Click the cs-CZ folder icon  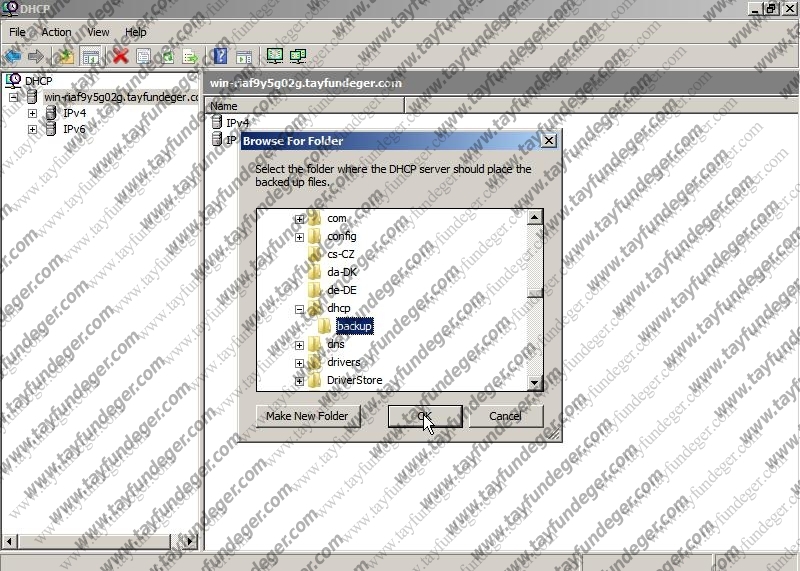pyautogui.click(x=315, y=254)
